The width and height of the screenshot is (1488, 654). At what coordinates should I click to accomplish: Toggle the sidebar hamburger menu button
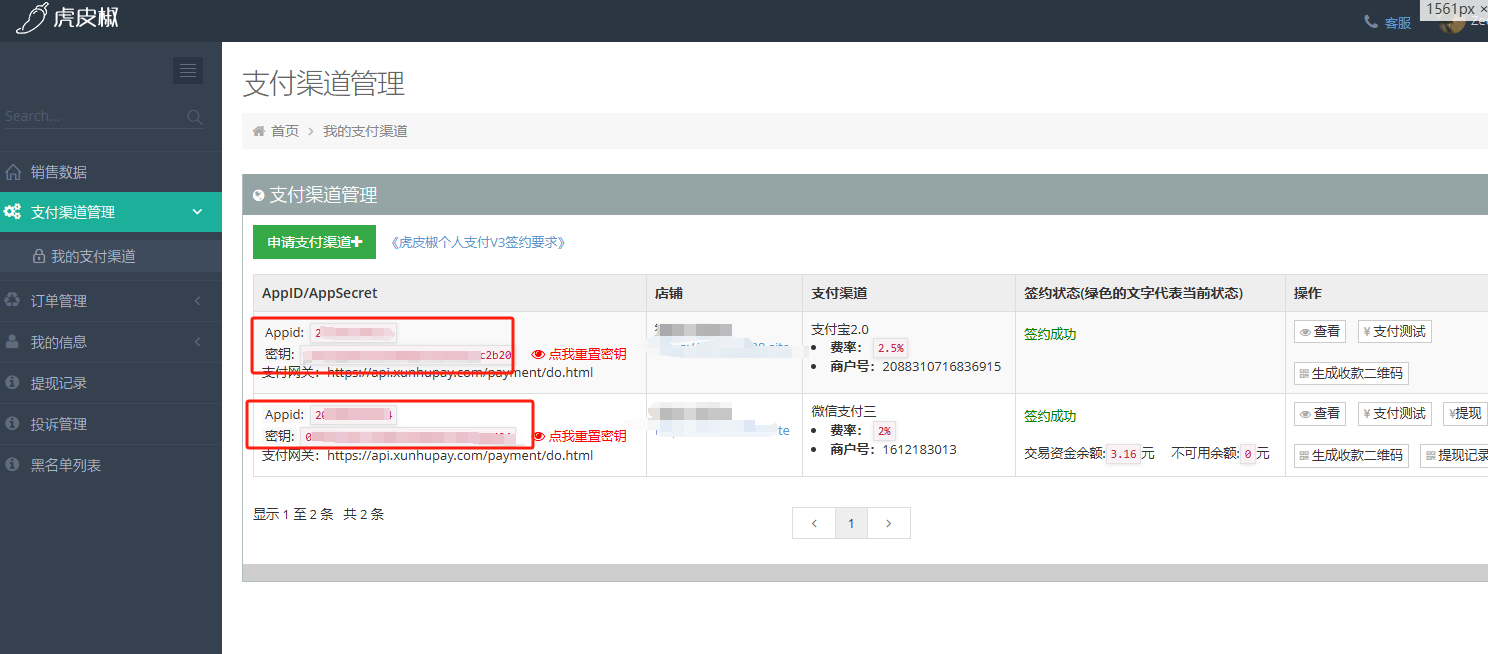(188, 70)
